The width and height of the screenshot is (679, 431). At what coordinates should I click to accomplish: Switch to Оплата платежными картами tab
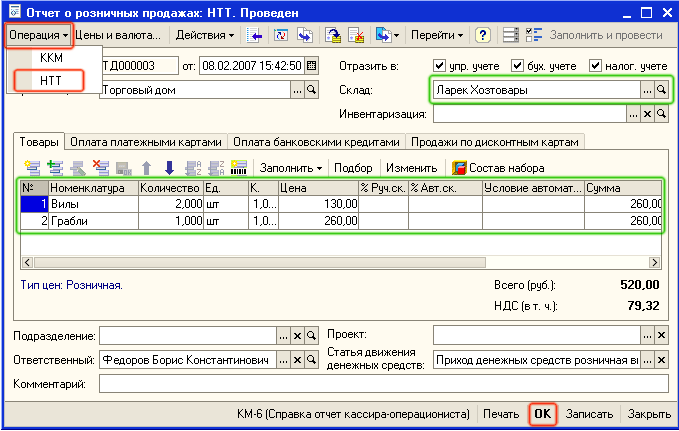[146, 142]
